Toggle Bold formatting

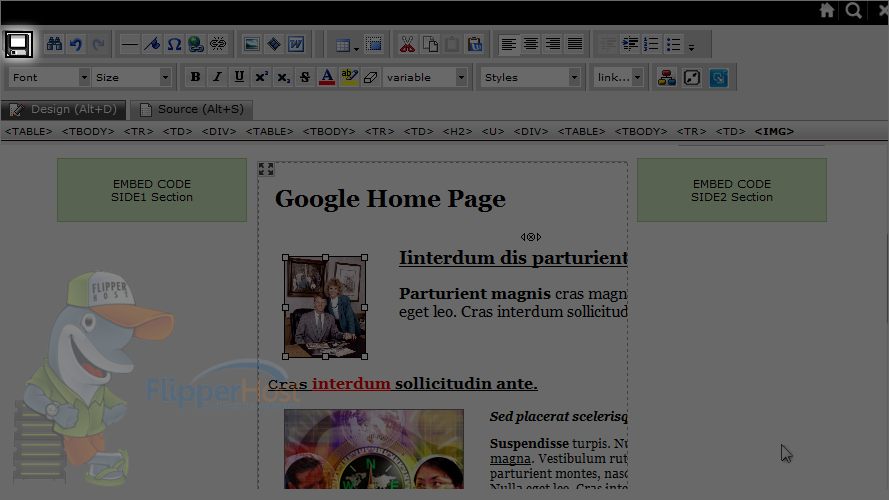[x=195, y=77]
